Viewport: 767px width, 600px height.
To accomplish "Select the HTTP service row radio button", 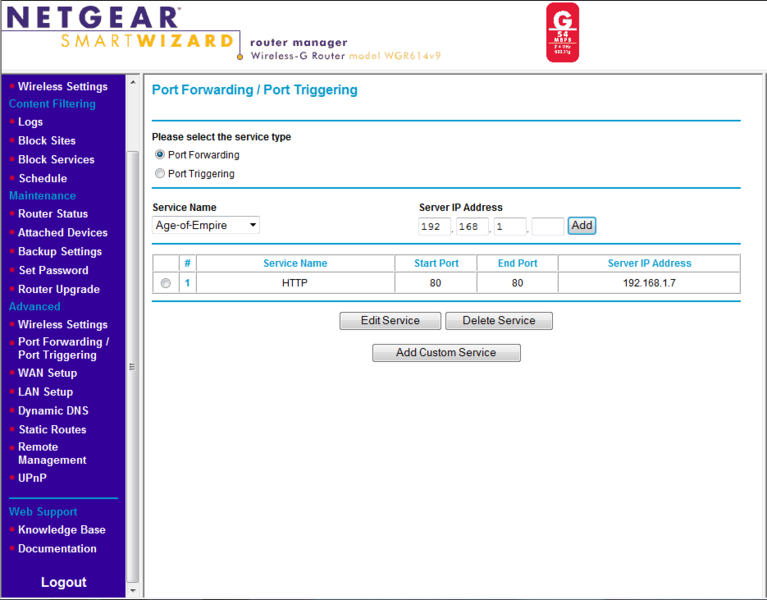I will (166, 283).
